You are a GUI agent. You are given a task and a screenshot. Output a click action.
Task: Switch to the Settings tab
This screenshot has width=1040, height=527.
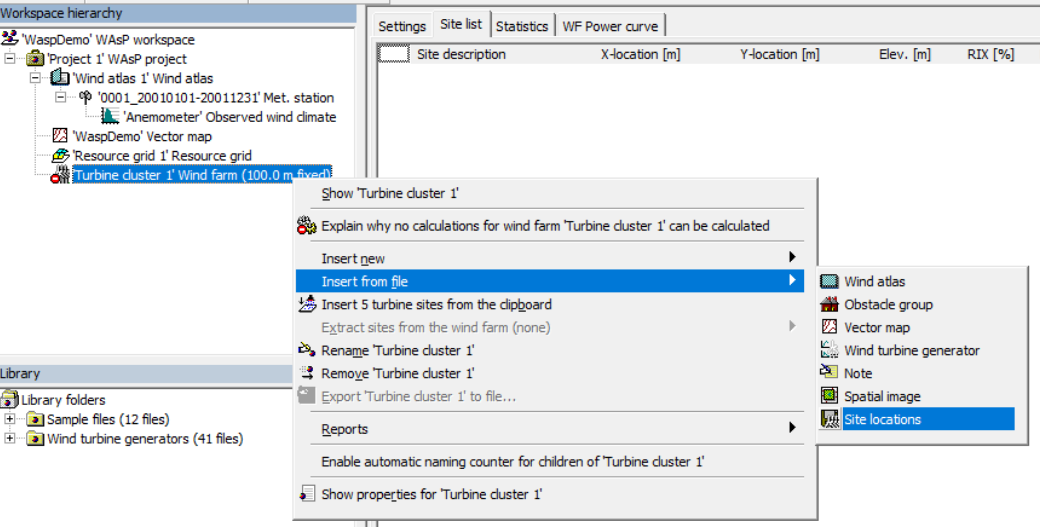point(402,26)
